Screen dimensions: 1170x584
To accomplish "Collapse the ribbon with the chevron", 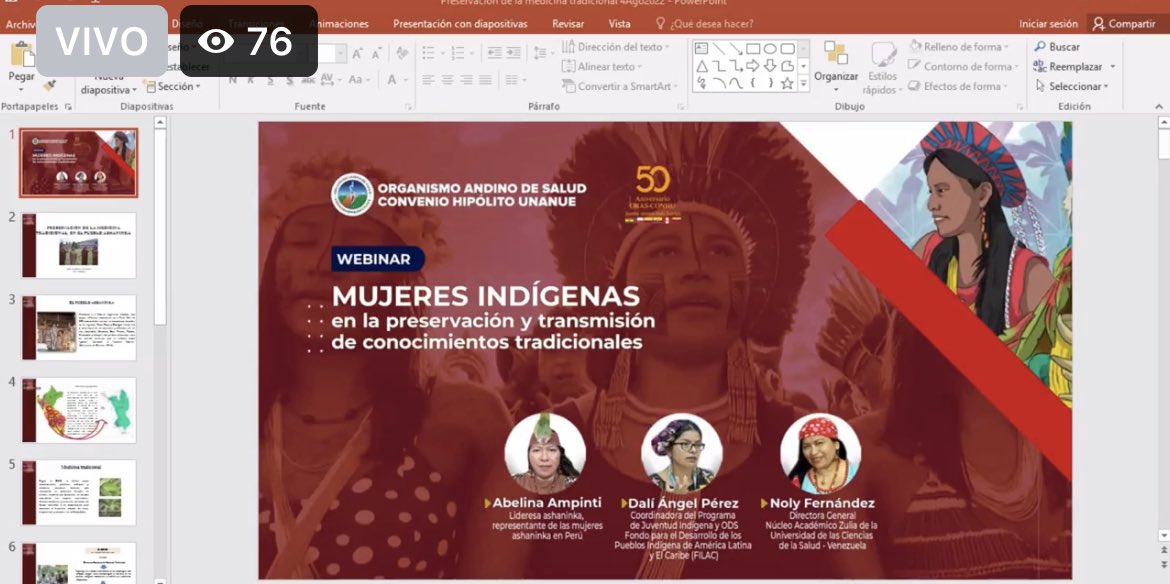I will (x=1157, y=107).
